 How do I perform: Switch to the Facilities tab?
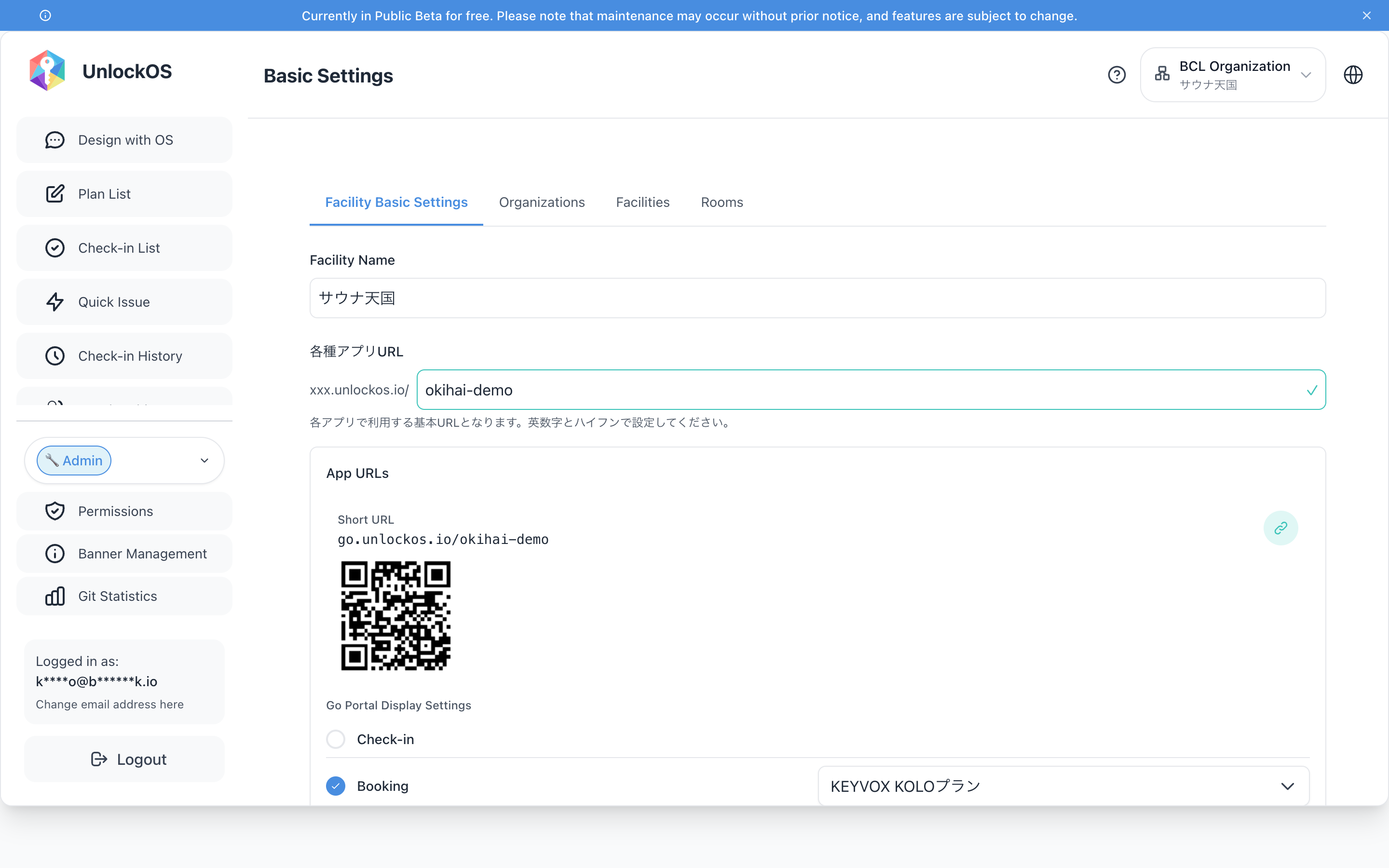point(643,202)
